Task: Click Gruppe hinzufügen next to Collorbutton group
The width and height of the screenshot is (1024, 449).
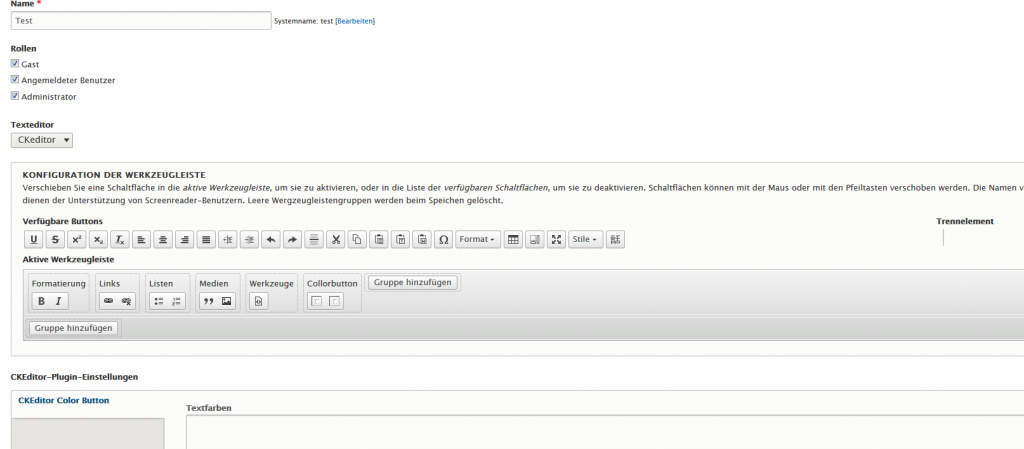Action: pyautogui.click(x=413, y=282)
